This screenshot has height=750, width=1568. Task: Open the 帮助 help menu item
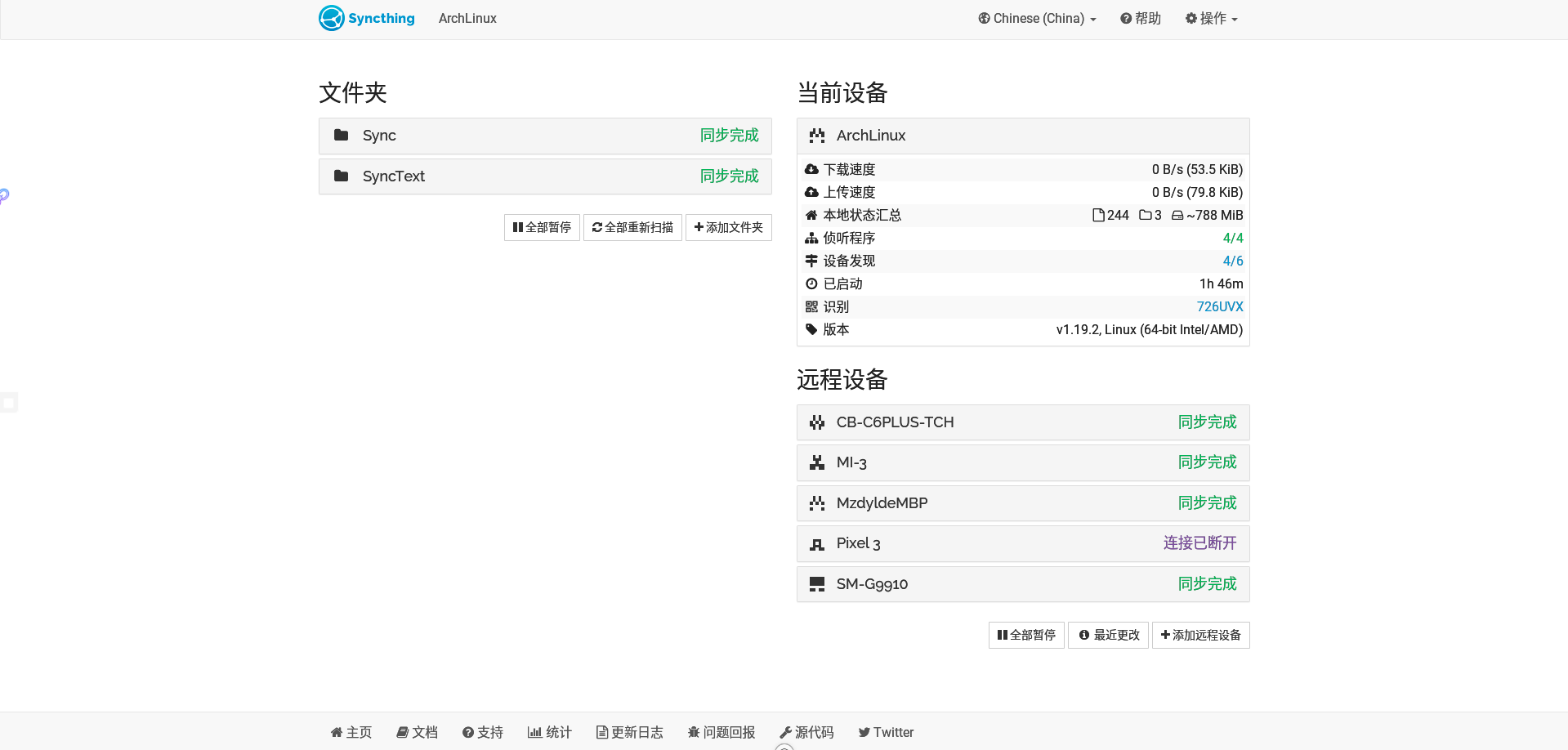point(1141,18)
